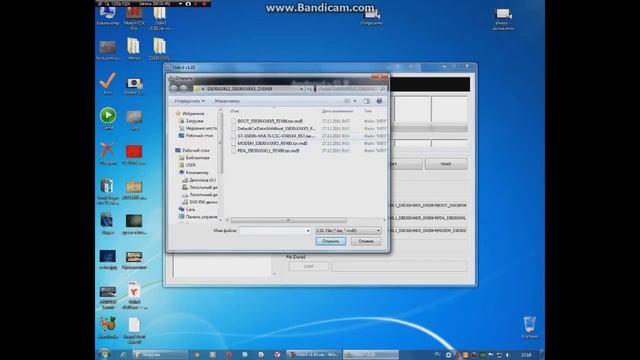Screen dimensions: 640x360
Task: Select Сеть in the navigation tree
Action: coord(190,209)
